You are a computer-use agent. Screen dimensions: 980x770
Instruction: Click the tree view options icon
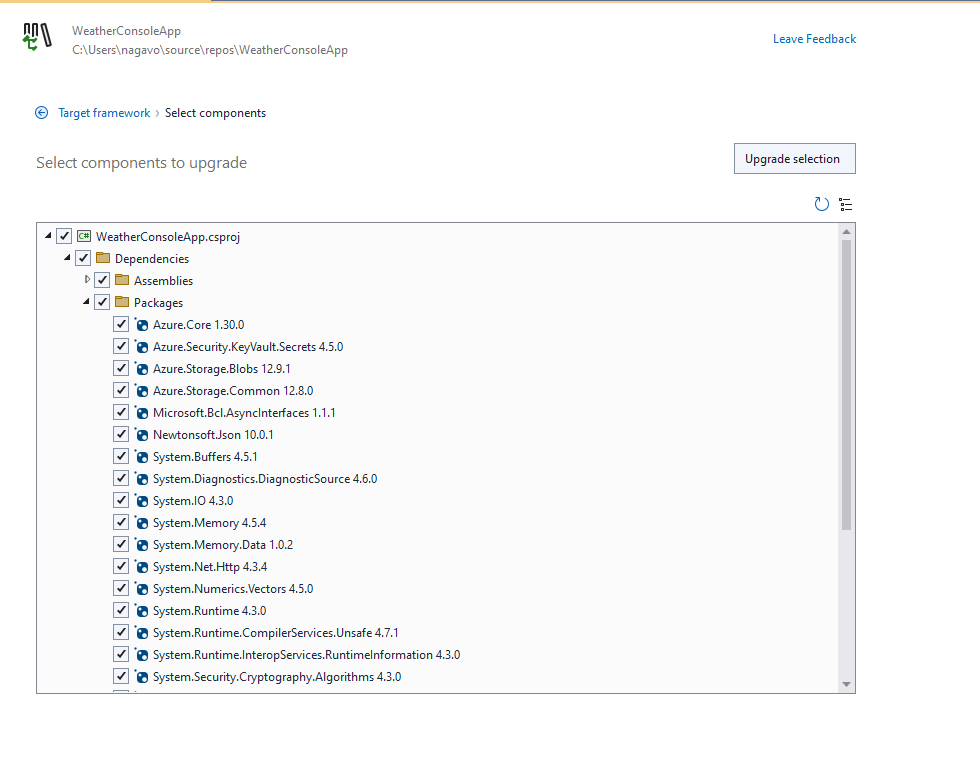click(846, 204)
